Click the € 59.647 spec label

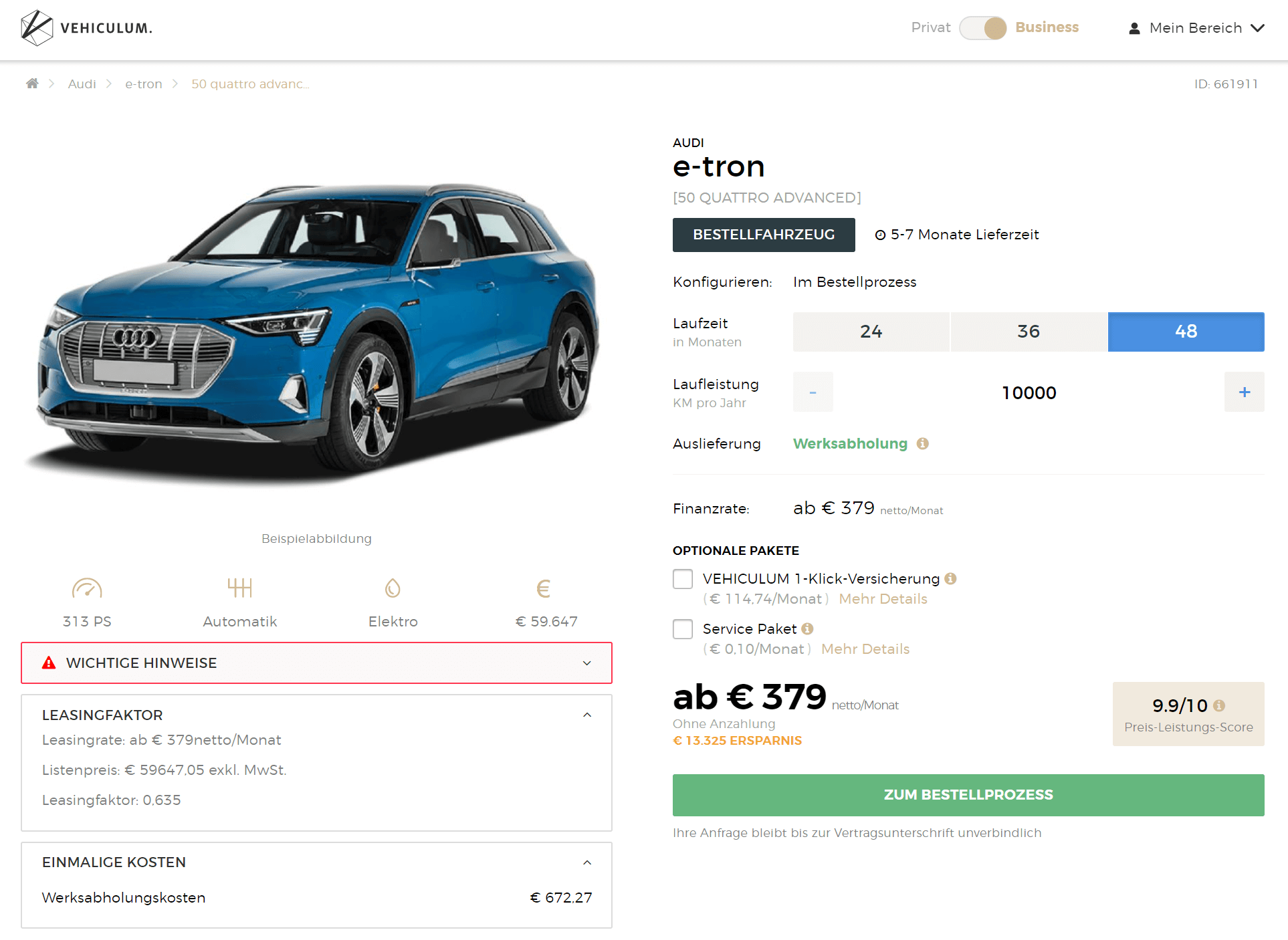(546, 622)
